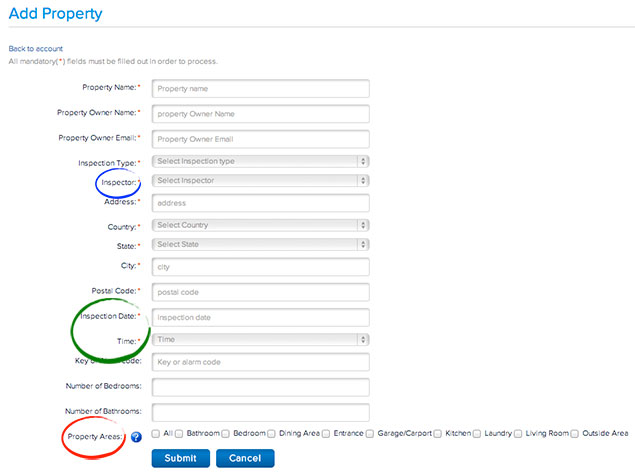This screenshot has width=635, height=475.
Task: Click the Key or alarm code field
Action: point(260,362)
